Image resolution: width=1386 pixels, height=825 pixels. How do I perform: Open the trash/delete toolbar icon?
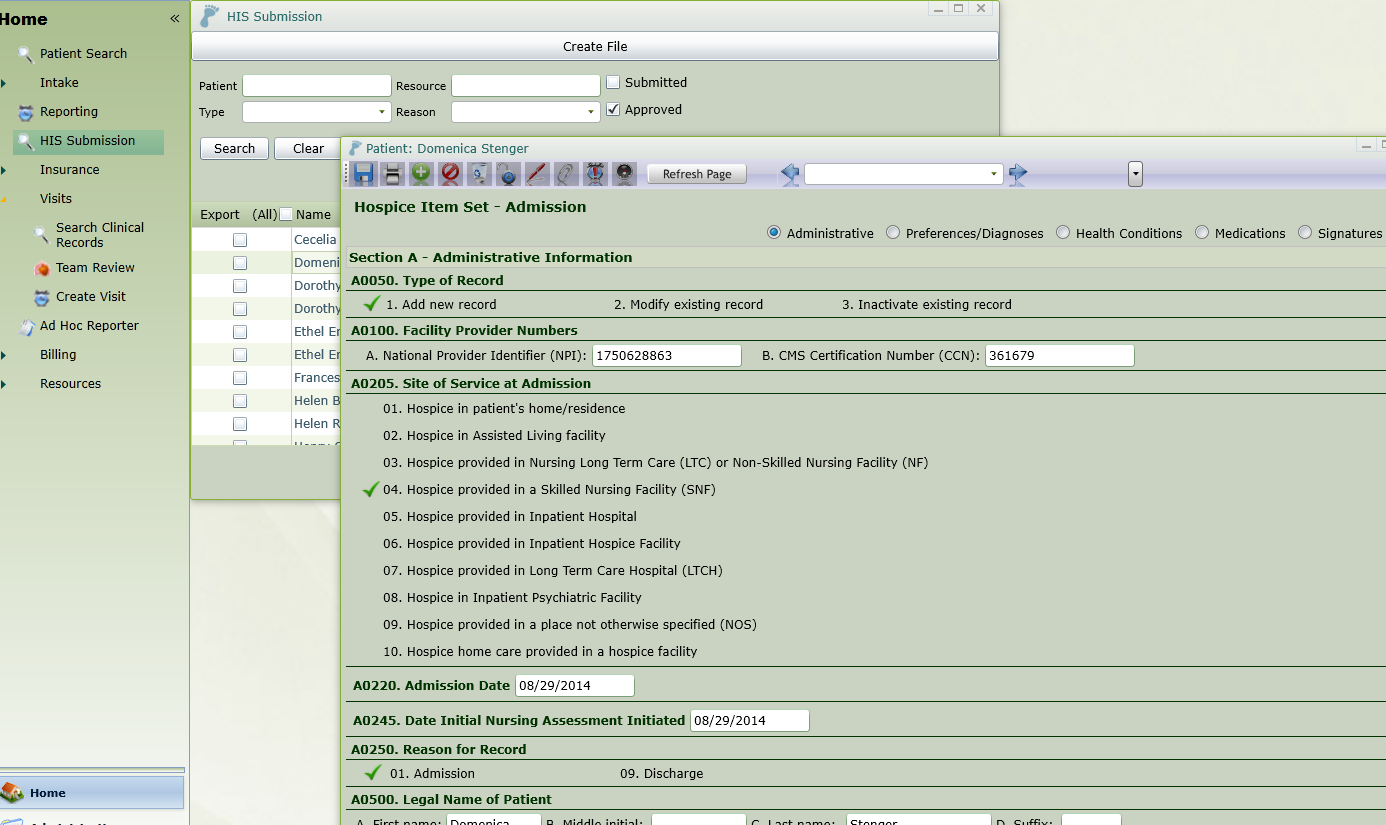[x=478, y=173]
